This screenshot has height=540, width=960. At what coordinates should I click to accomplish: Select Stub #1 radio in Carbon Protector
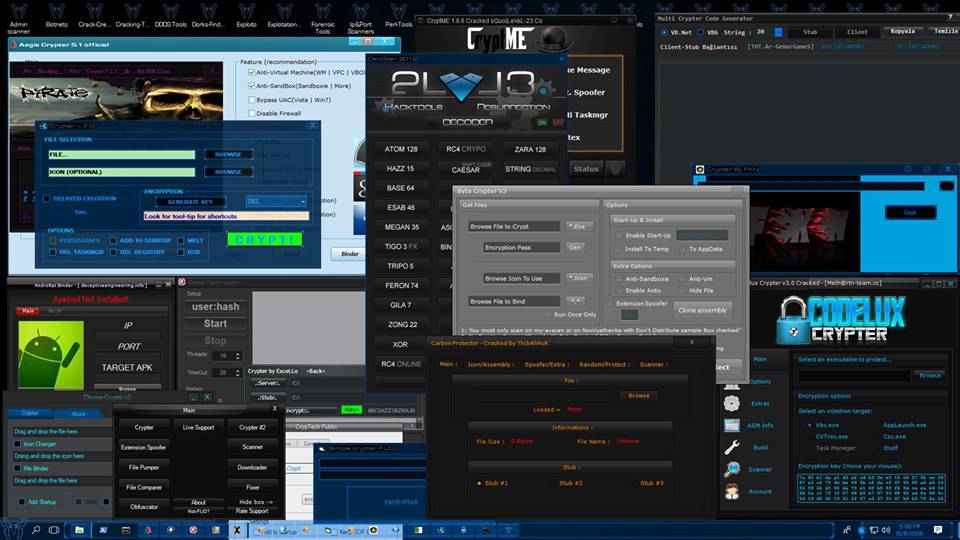[x=479, y=484]
